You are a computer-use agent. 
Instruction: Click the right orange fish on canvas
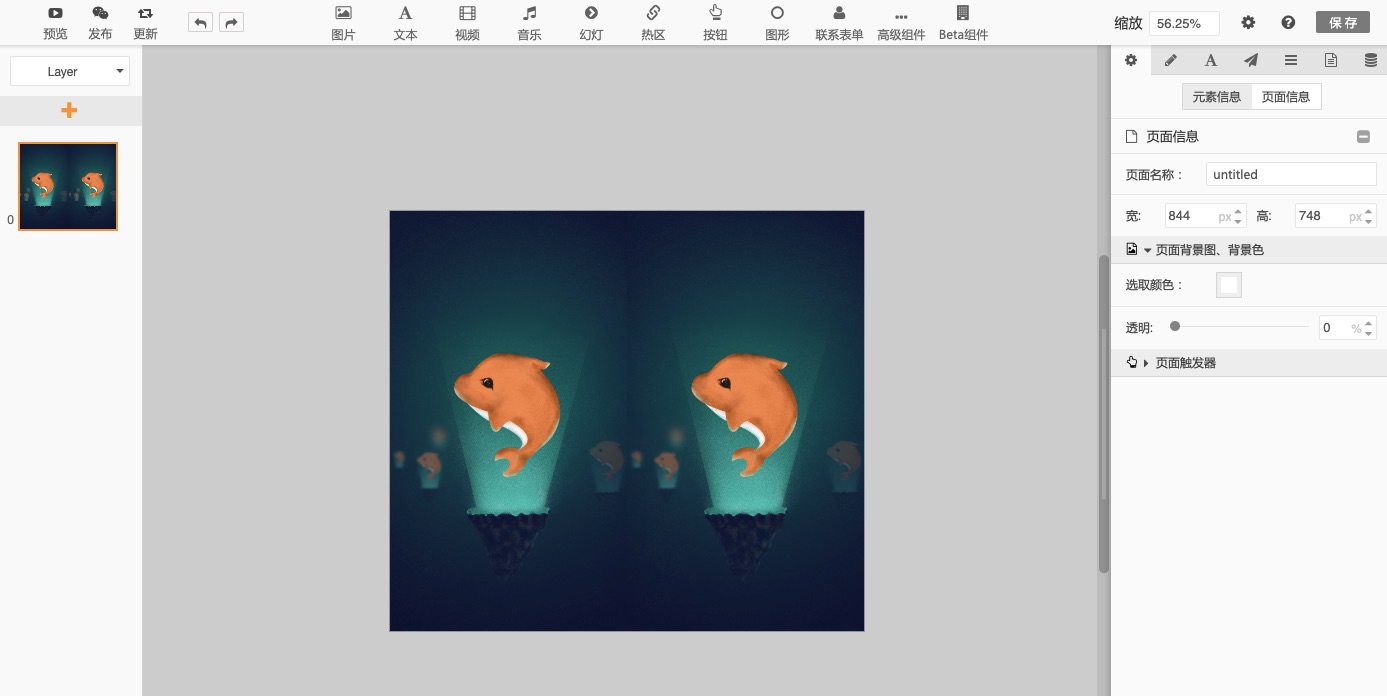click(x=745, y=413)
